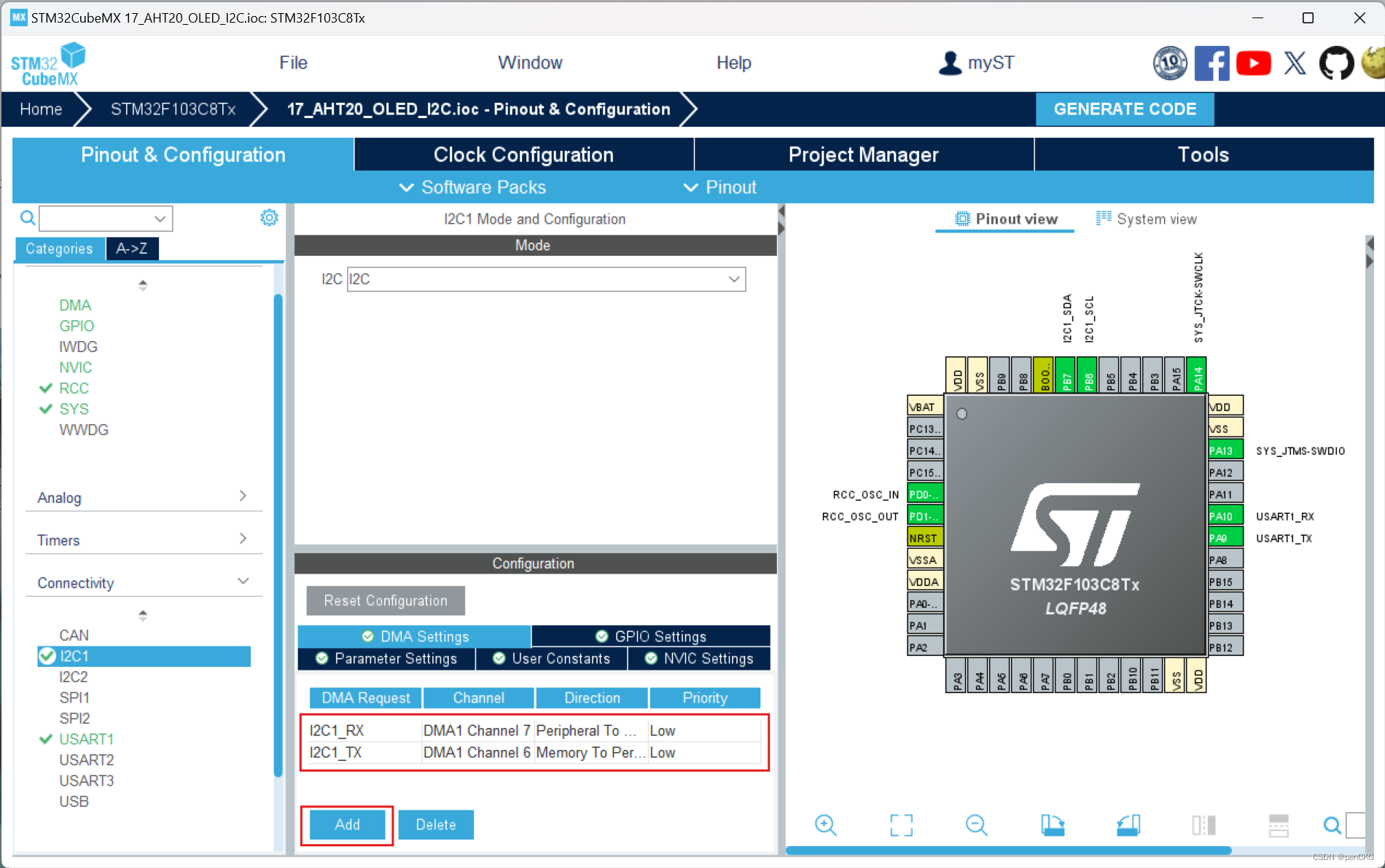Switch to A->Z sorting tab
This screenshot has width=1385, height=868.
(x=132, y=249)
